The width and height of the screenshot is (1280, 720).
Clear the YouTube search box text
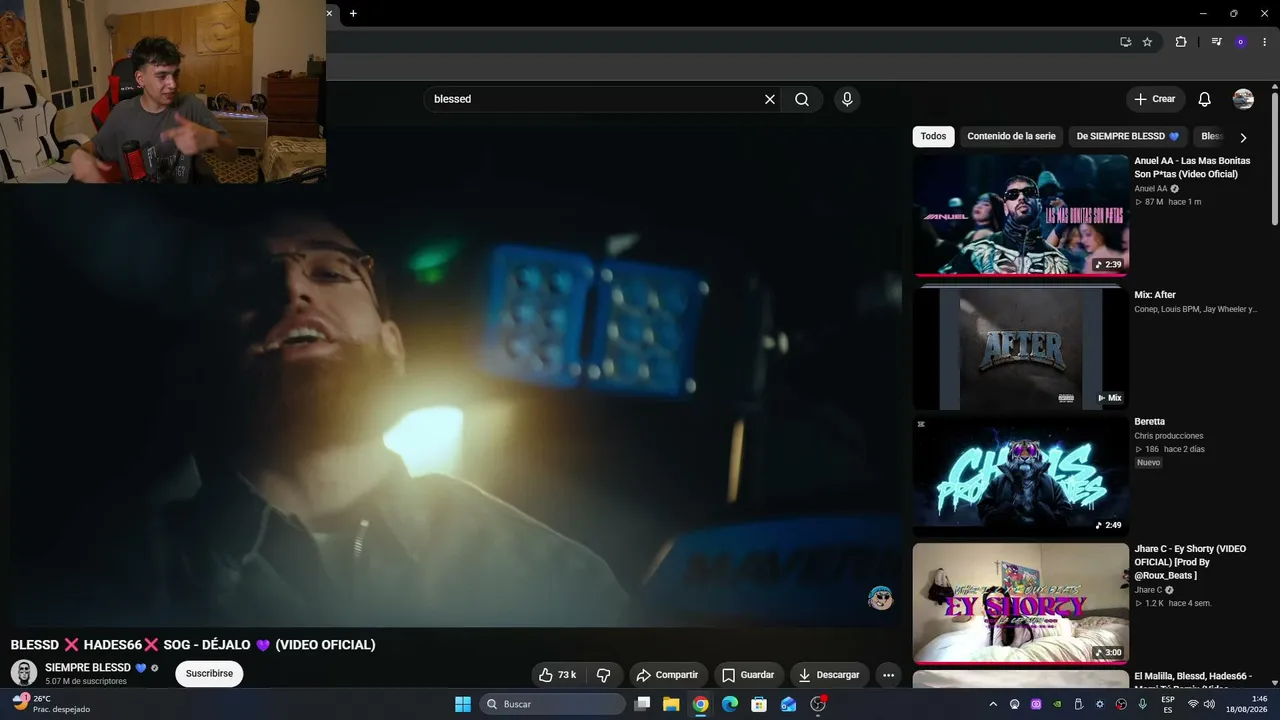pyautogui.click(x=770, y=99)
